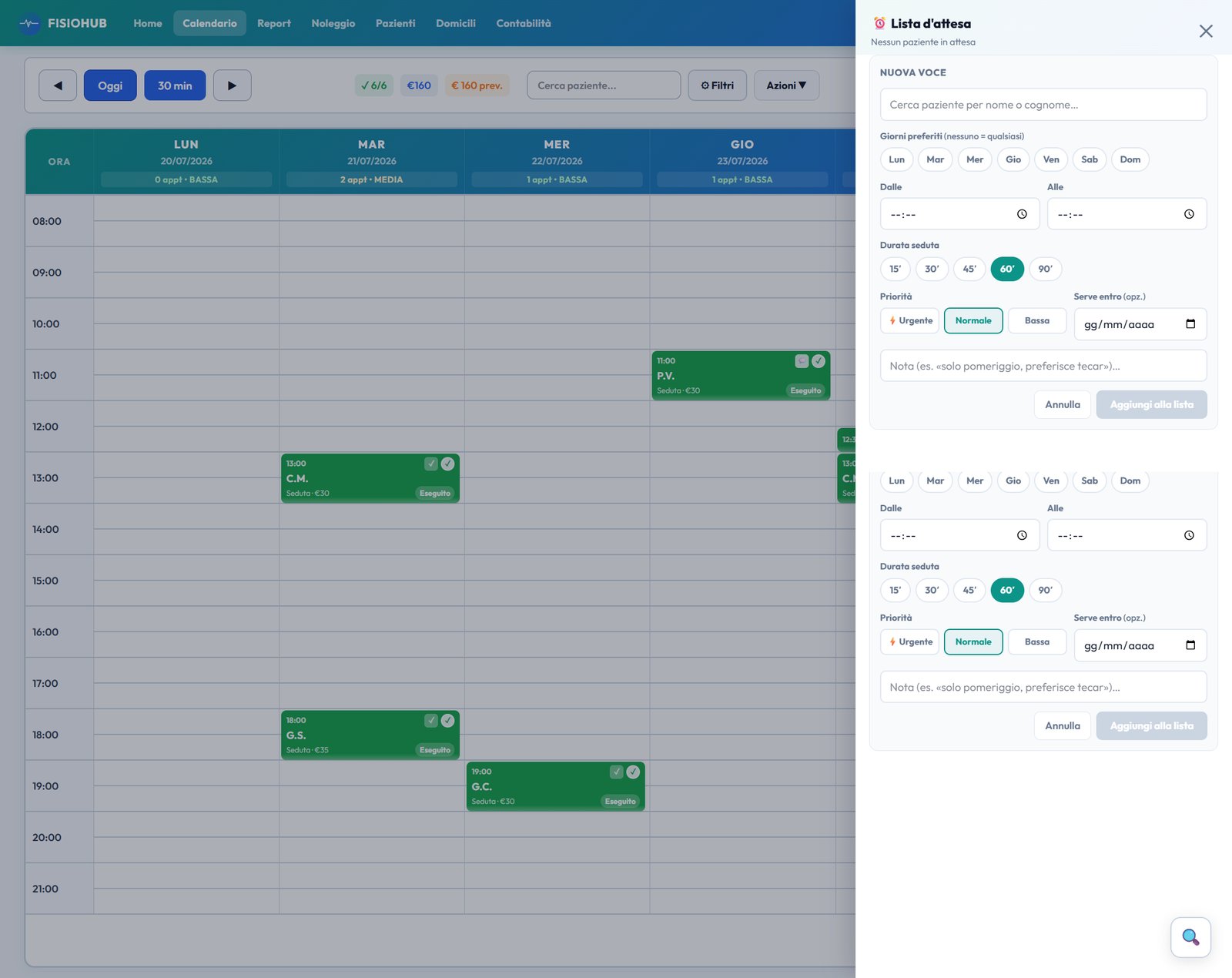Set priority Urgente in upper form
The image size is (1232, 978).
click(x=910, y=320)
